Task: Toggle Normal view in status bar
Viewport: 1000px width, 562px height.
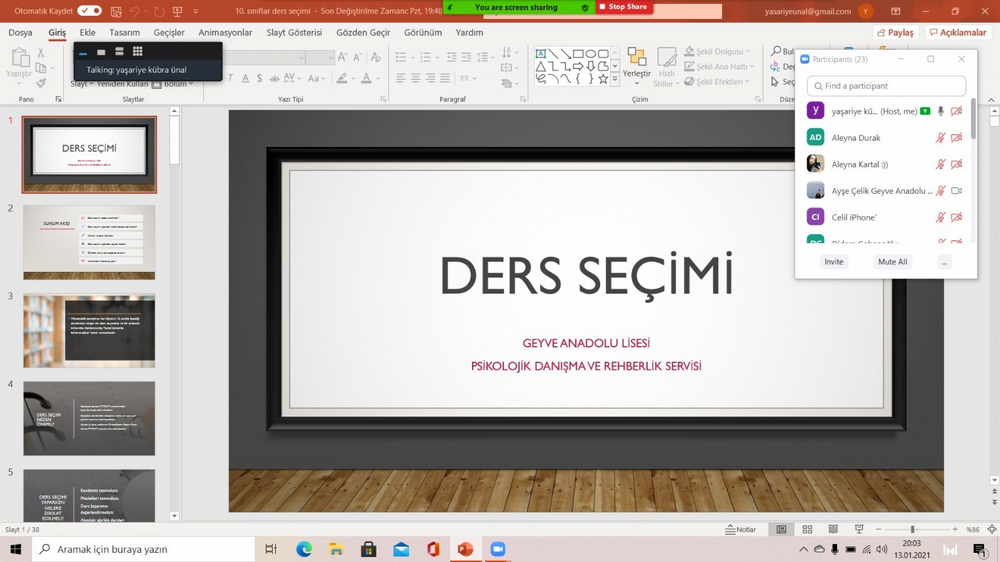Action: pos(781,529)
